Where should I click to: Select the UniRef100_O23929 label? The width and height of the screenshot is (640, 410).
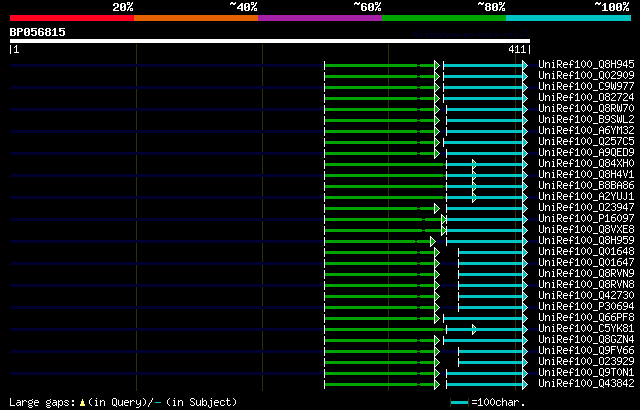coord(586,362)
